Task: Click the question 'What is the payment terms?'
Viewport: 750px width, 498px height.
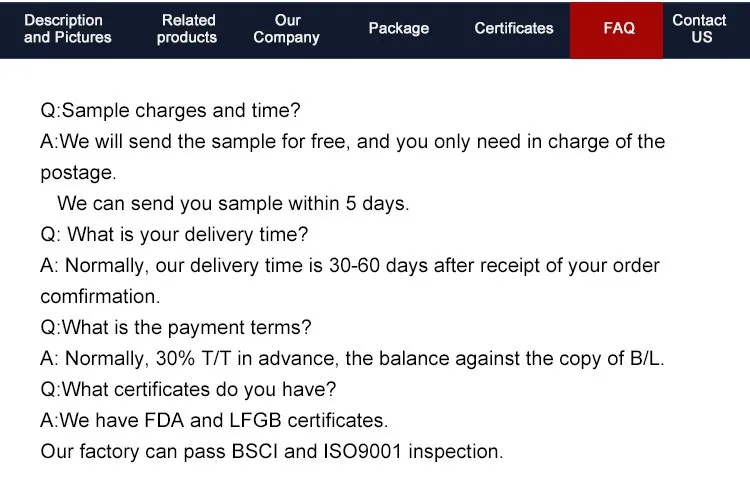Action: (176, 328)
